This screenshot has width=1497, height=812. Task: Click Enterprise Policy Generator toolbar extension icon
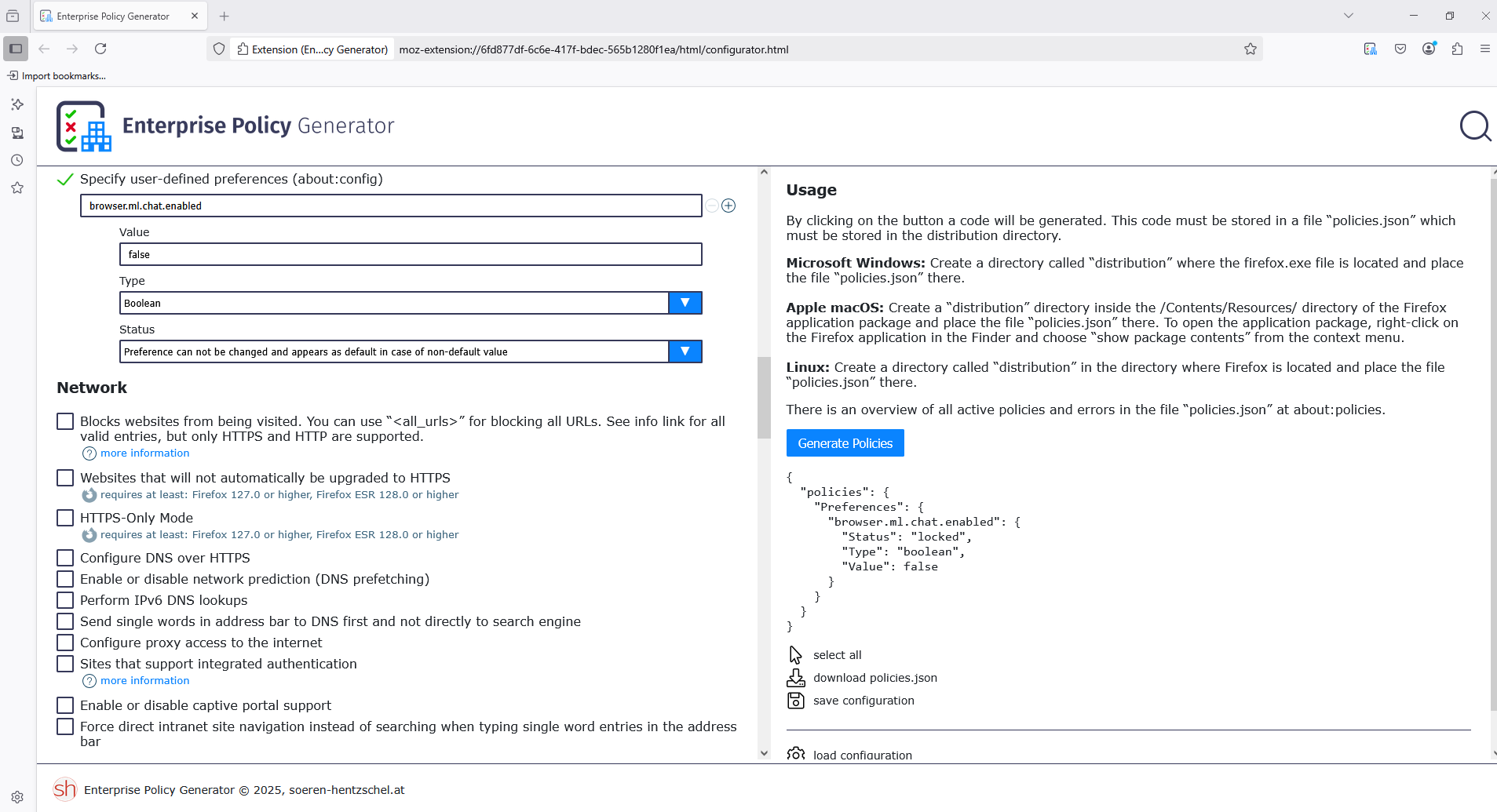click(x=1371, y=49)
